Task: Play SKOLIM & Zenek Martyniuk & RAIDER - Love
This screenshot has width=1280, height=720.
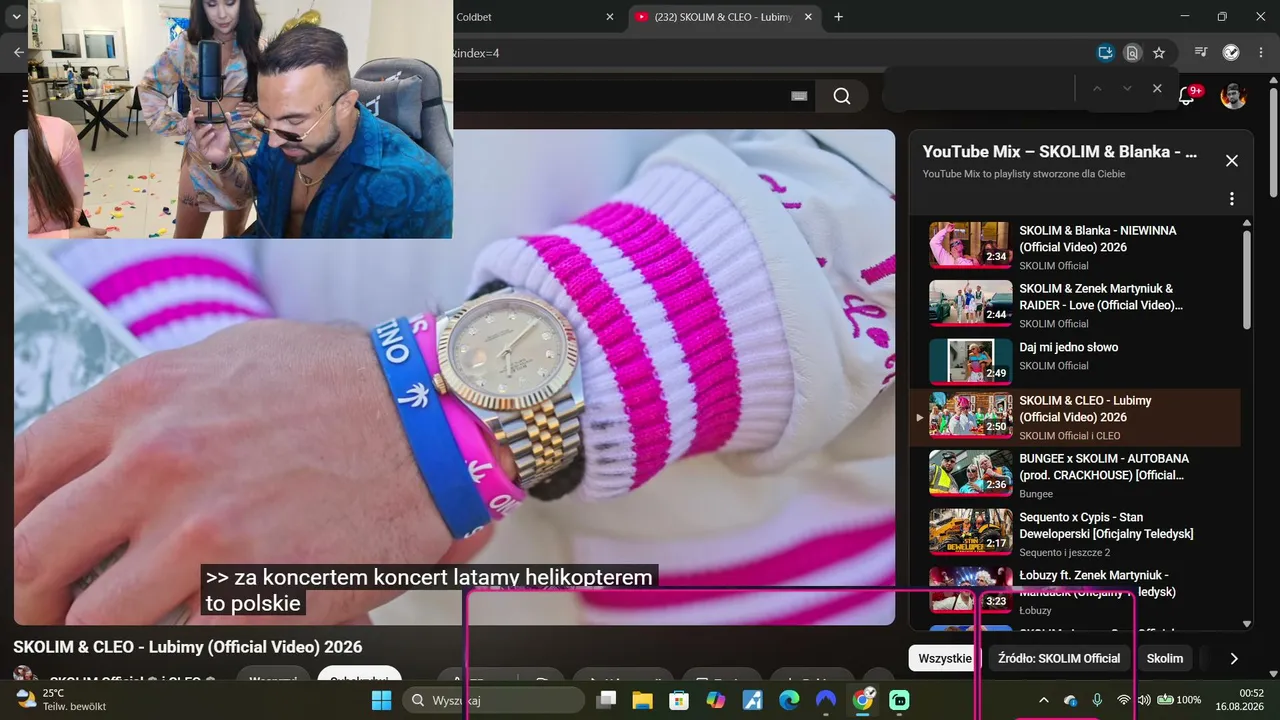Action: (x=1075, y=304)
